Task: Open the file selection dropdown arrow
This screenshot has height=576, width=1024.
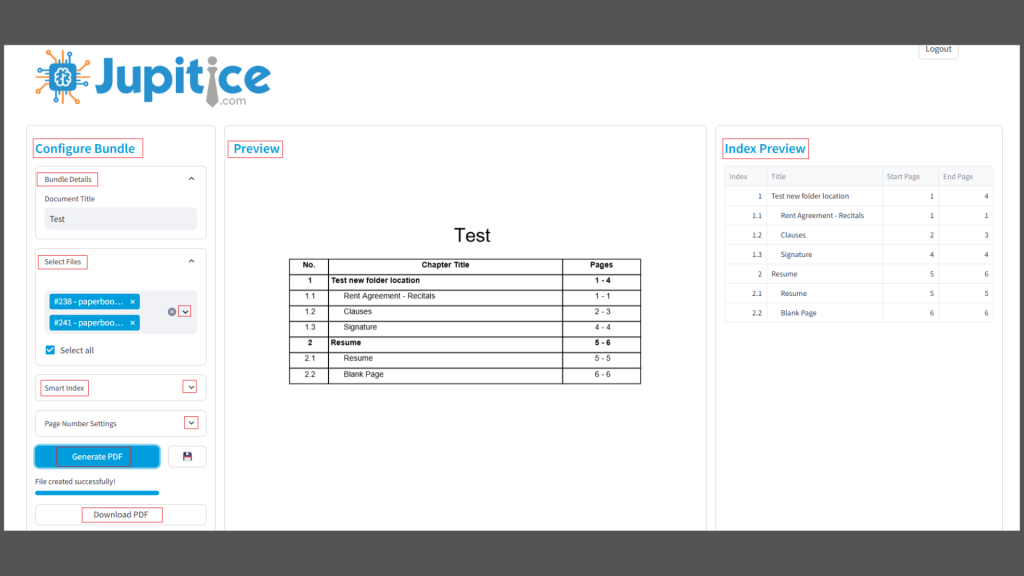Action: 185,312
